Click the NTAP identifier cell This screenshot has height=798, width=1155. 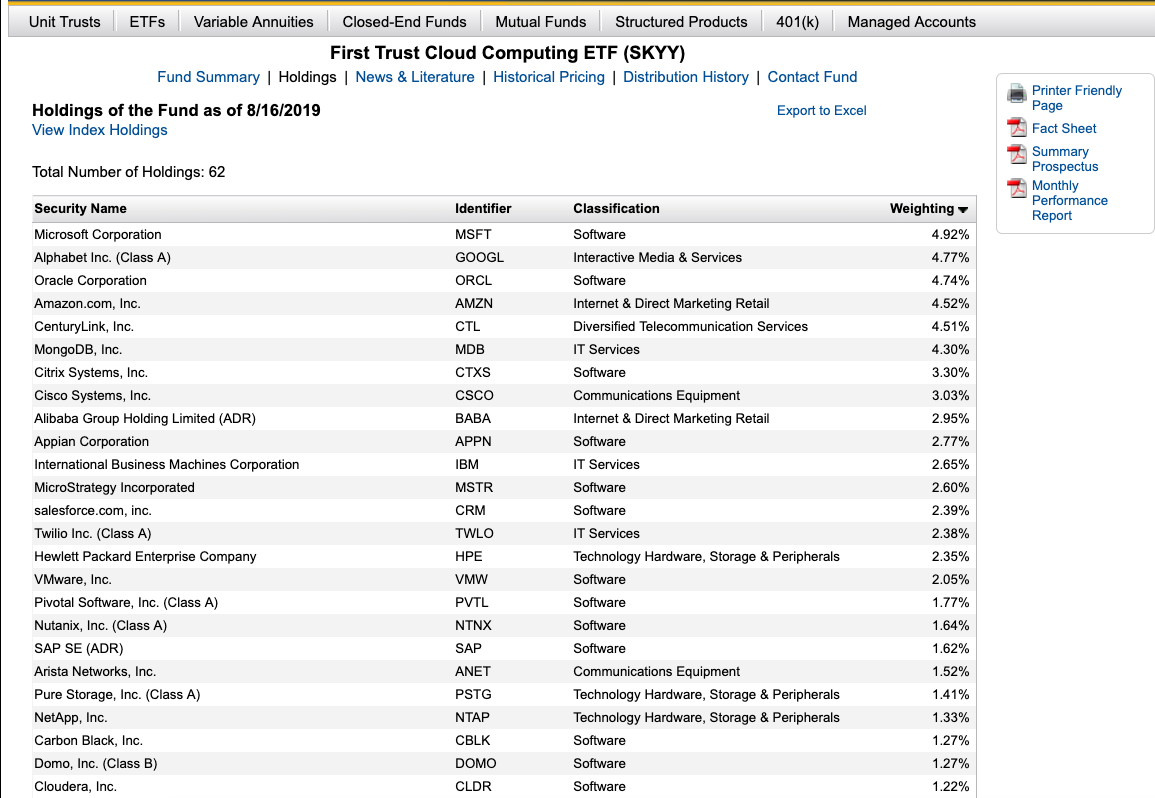[x=472, y=718]
